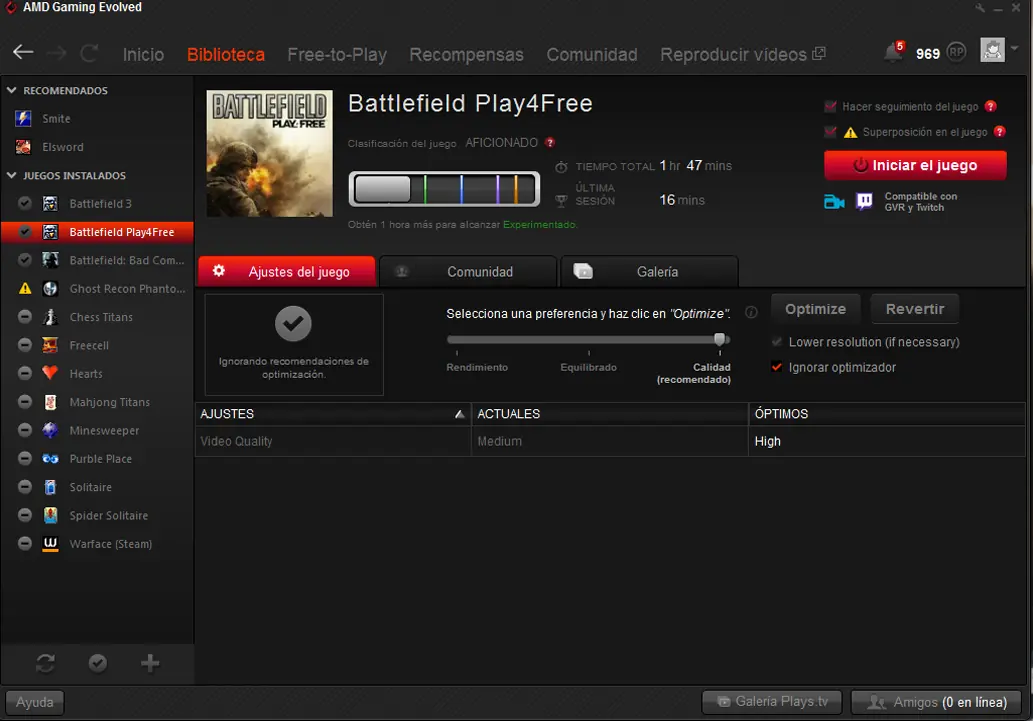Open Comunidad in the top navigation
Viewport: 1033px width, 721px height.
592,54
